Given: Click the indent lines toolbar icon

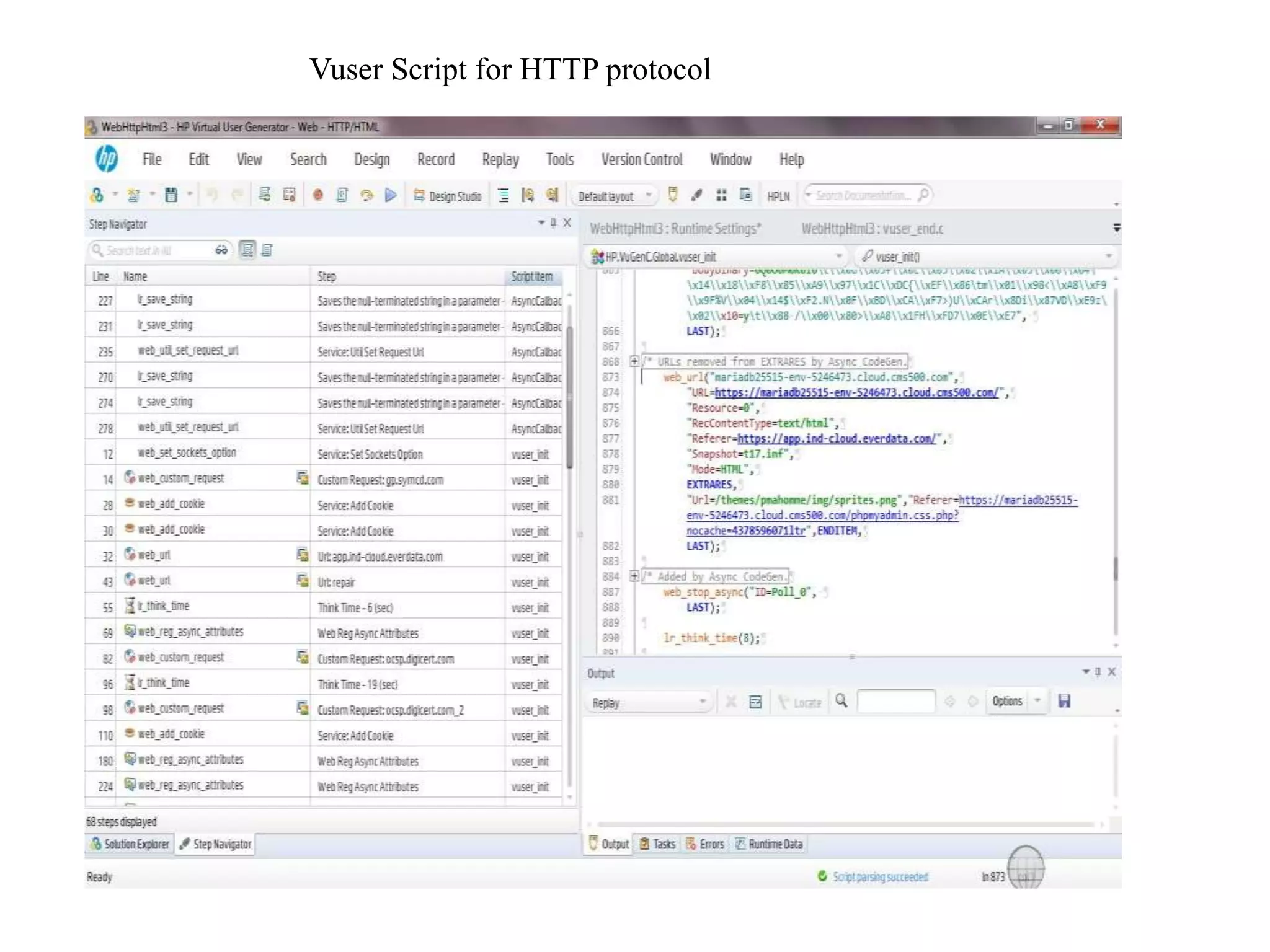Looking at the screenshot, I should [x=504, y=196].
